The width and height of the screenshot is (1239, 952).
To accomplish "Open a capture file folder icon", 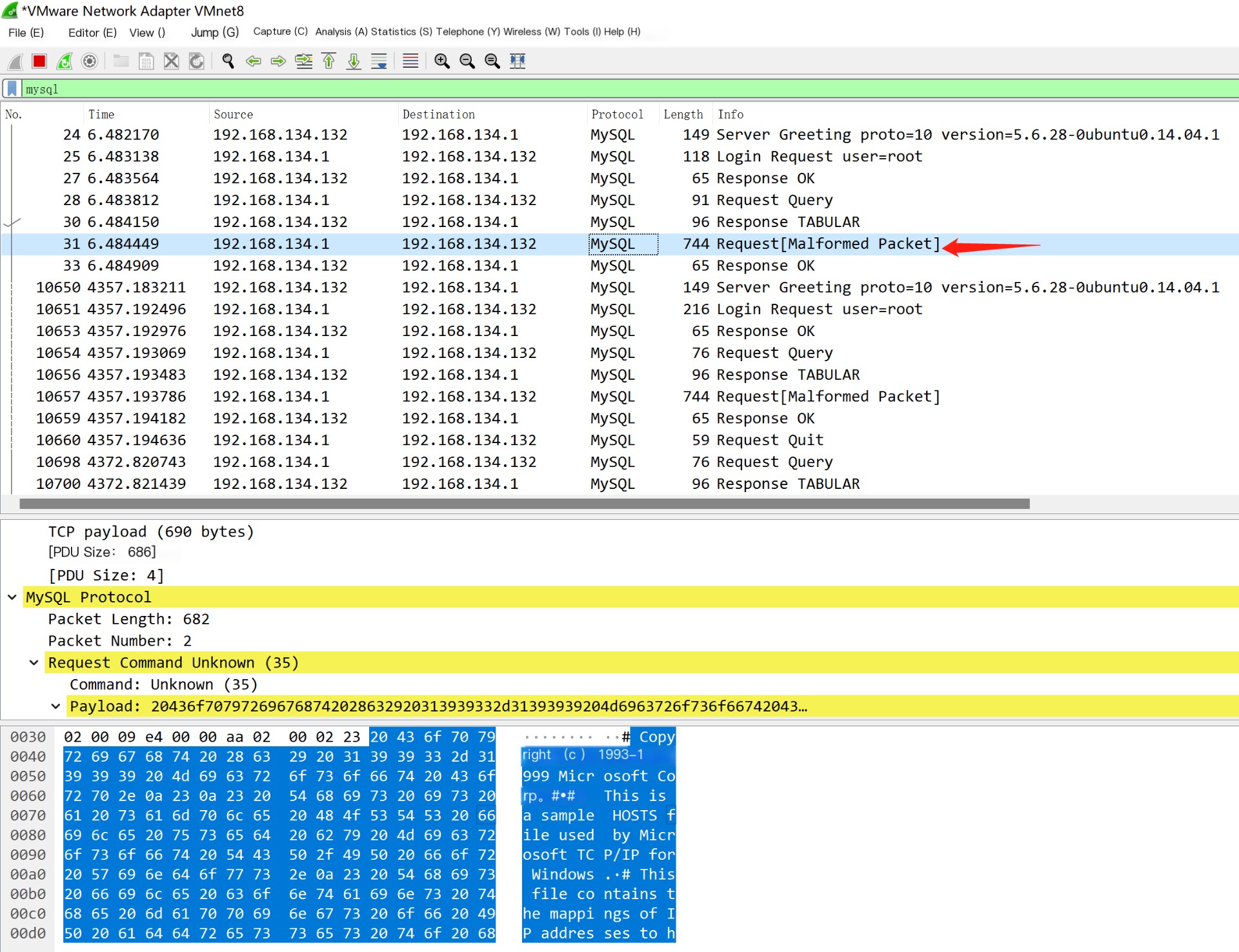I will point(121,61).
